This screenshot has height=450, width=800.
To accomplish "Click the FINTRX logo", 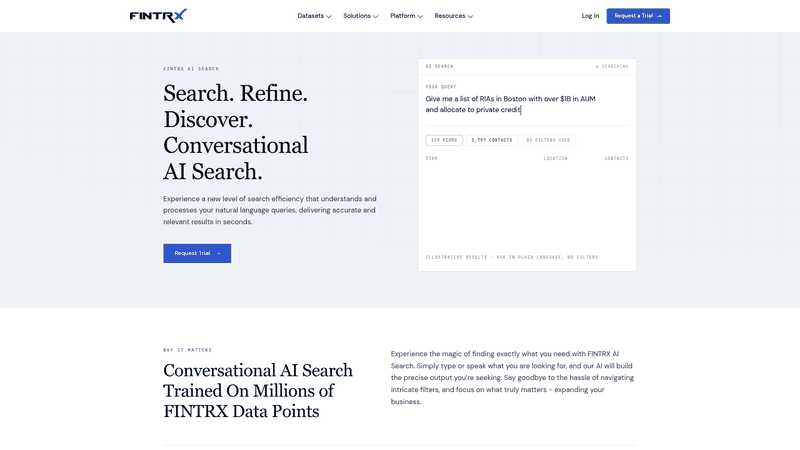I will [x=158, y=16].
